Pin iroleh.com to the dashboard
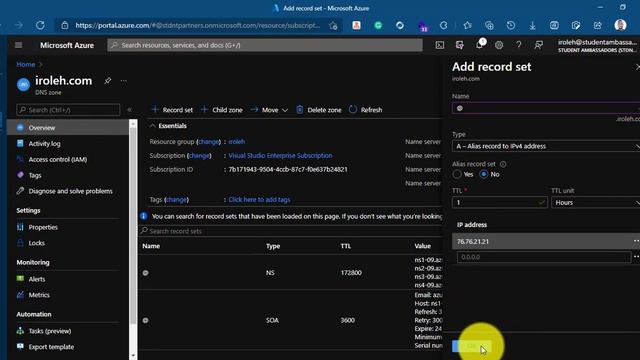This screenshot has height=360, width=640. pos(107,81)
